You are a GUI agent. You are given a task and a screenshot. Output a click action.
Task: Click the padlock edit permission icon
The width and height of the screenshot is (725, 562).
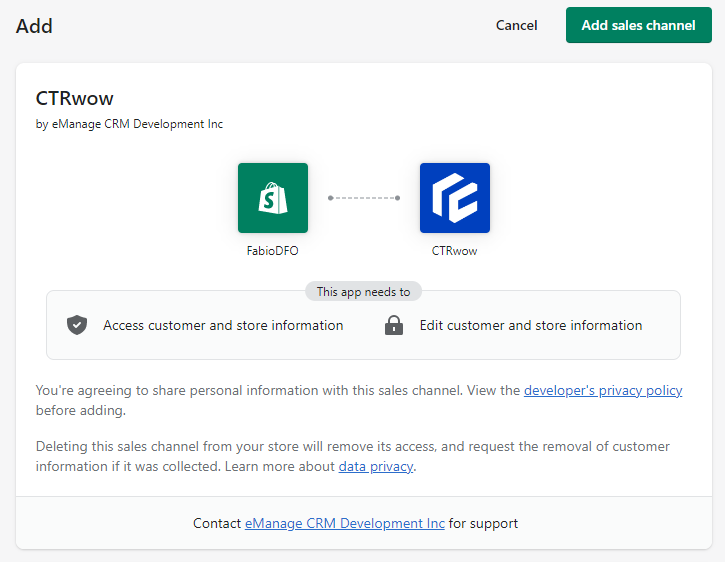(x=394, y=325)
